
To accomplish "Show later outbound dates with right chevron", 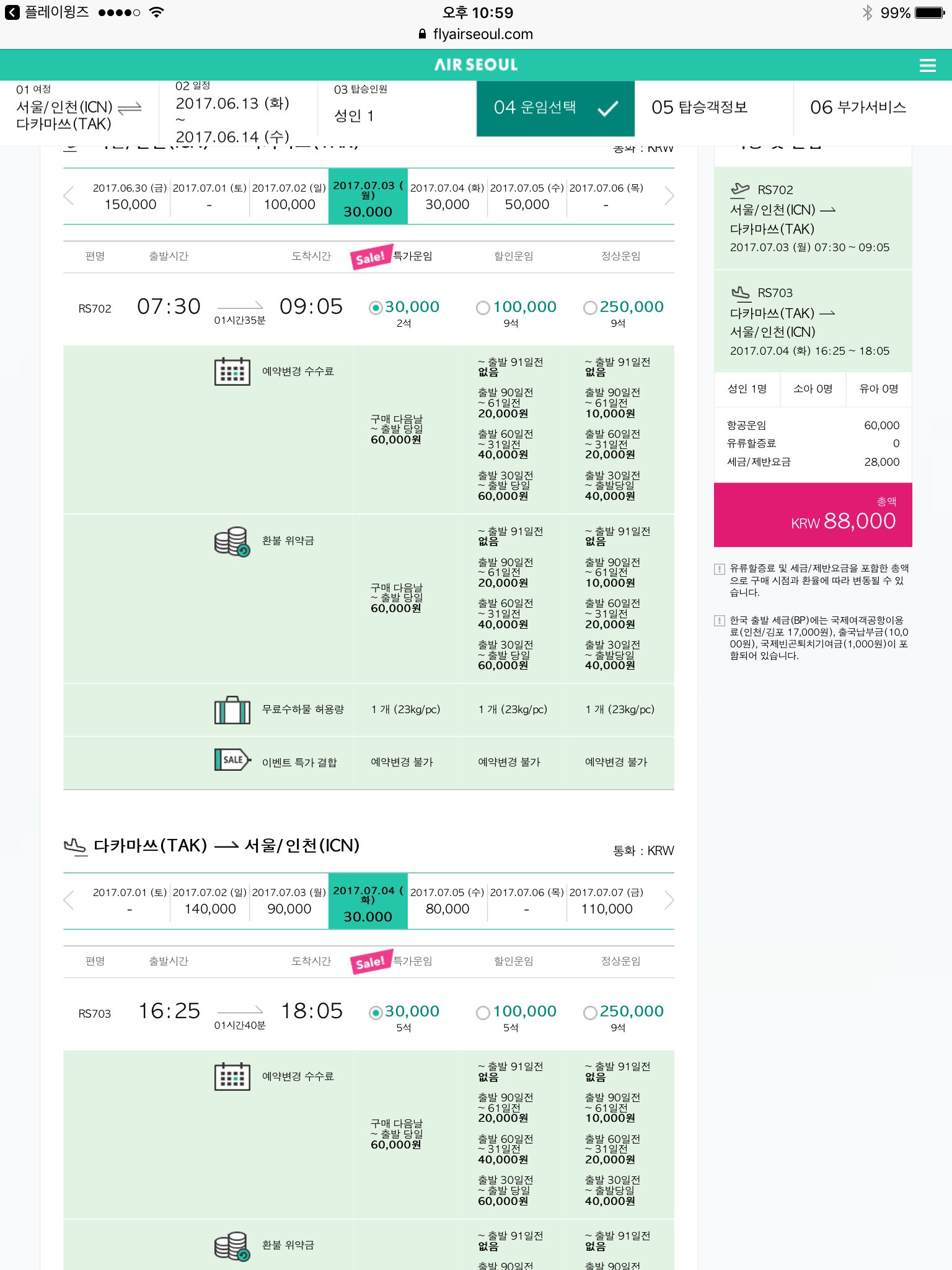I will tap(669, 196).
